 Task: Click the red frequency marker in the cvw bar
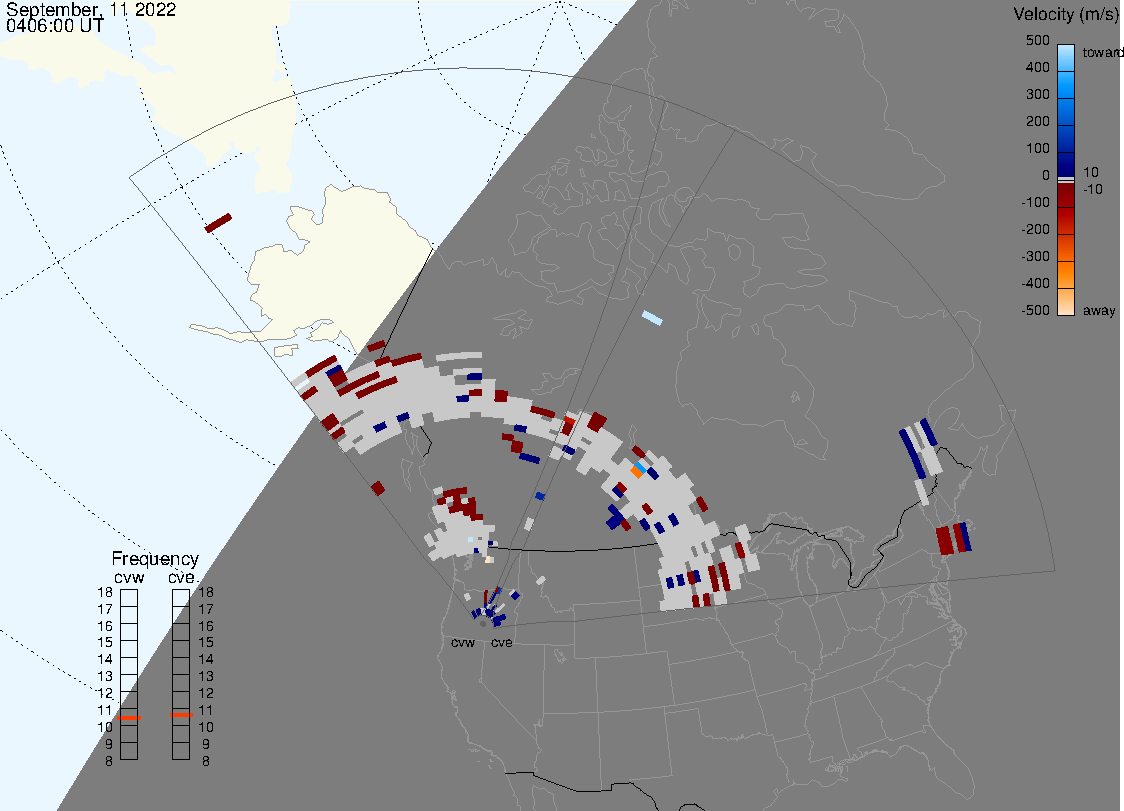tap(129, 718)
